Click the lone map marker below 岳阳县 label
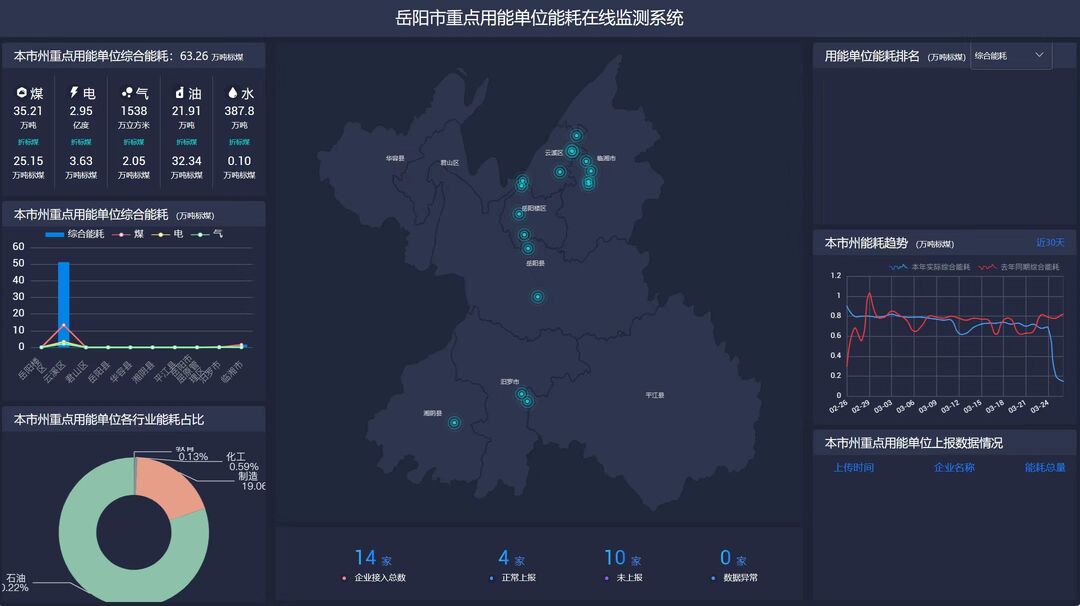The image size is (1080, 606). [537, 297]
